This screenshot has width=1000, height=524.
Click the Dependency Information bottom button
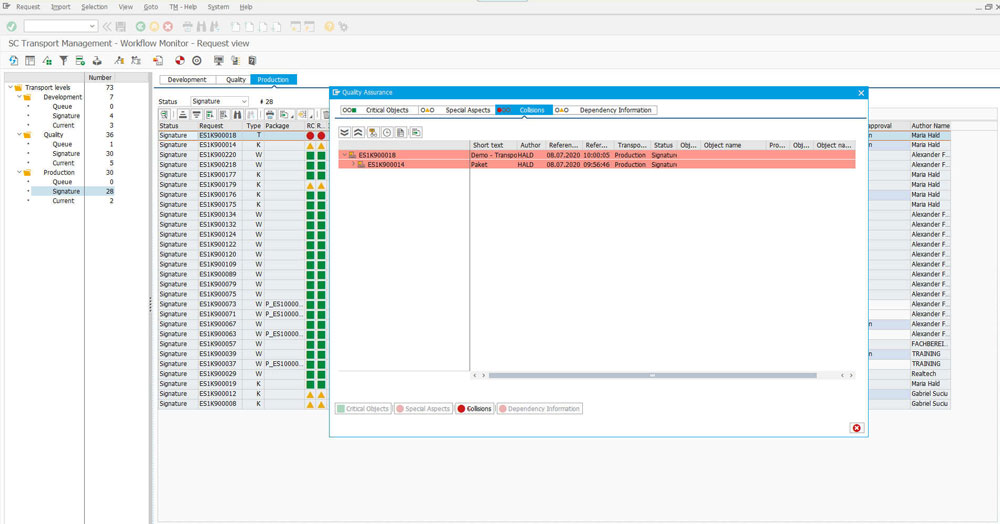540,409
